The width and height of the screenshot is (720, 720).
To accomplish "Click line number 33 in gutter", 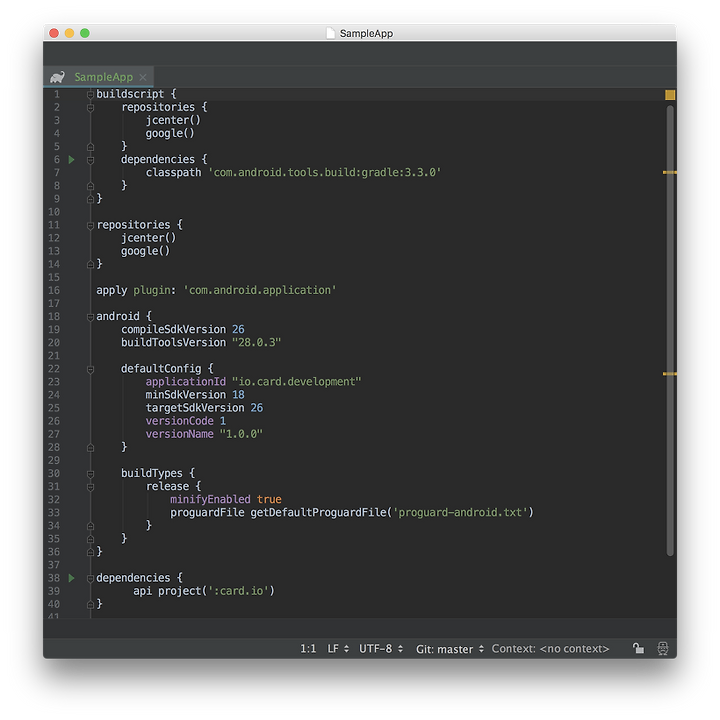I will [x=54, y=513].
